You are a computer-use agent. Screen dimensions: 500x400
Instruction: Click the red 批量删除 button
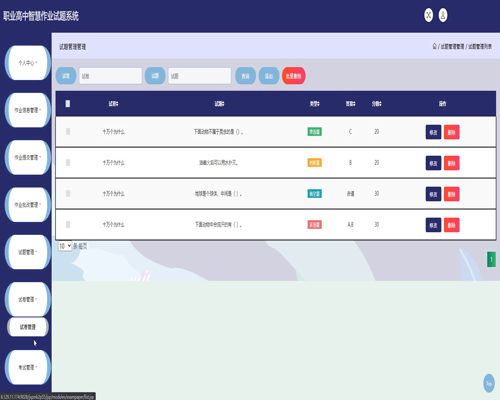click(x=294, y=76)
